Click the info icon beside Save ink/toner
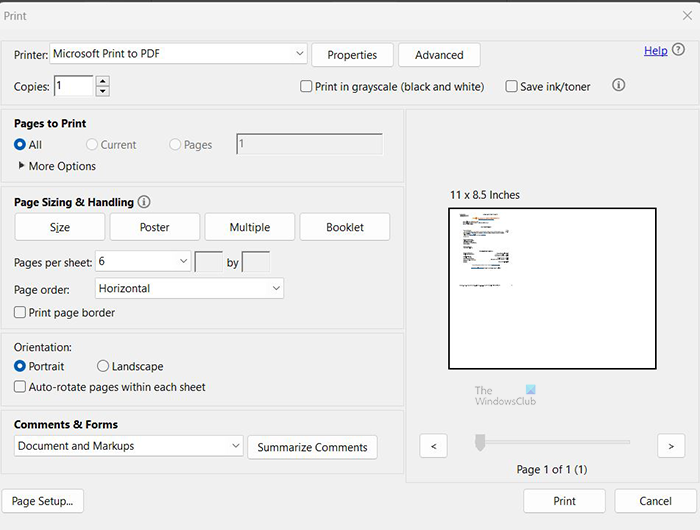Viewport: 700px width, 530px height. pos(618,86)
